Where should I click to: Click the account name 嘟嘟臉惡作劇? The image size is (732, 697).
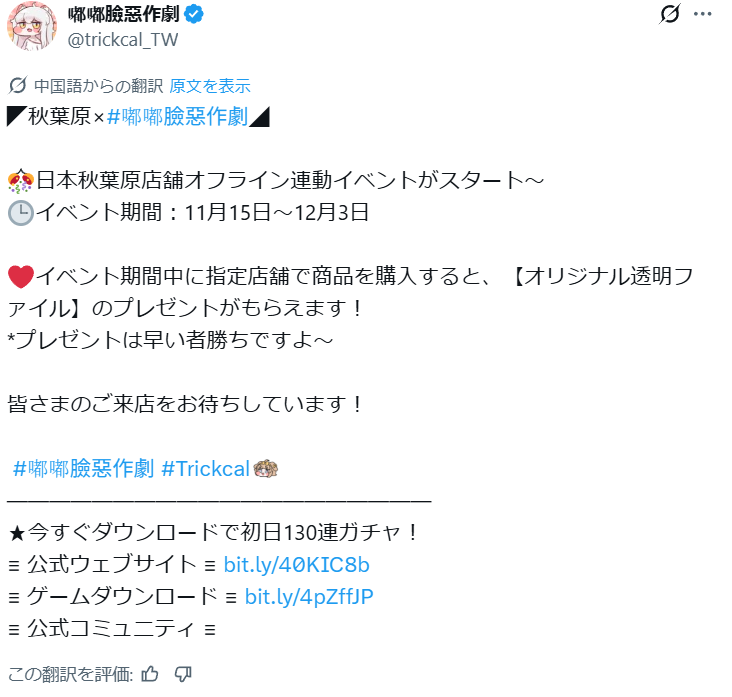123,14
